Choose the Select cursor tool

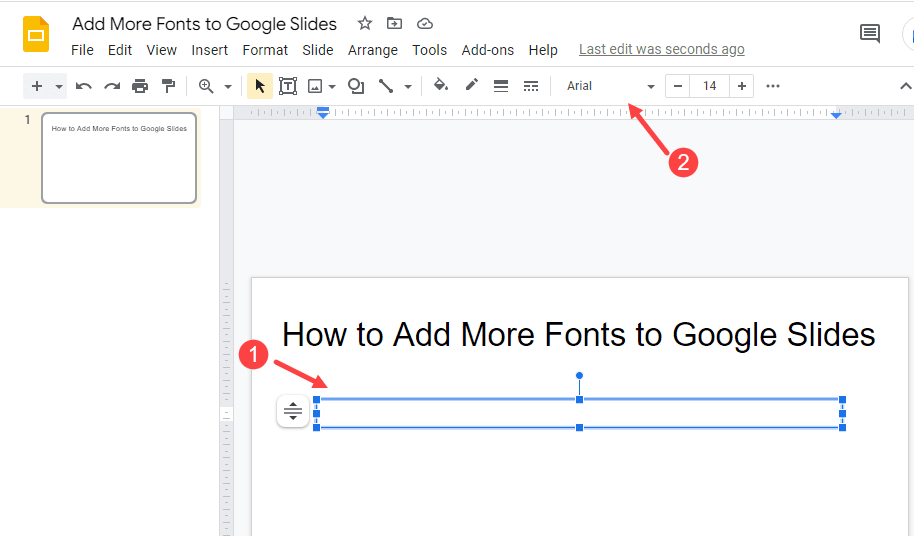click(x=260, y=86)
